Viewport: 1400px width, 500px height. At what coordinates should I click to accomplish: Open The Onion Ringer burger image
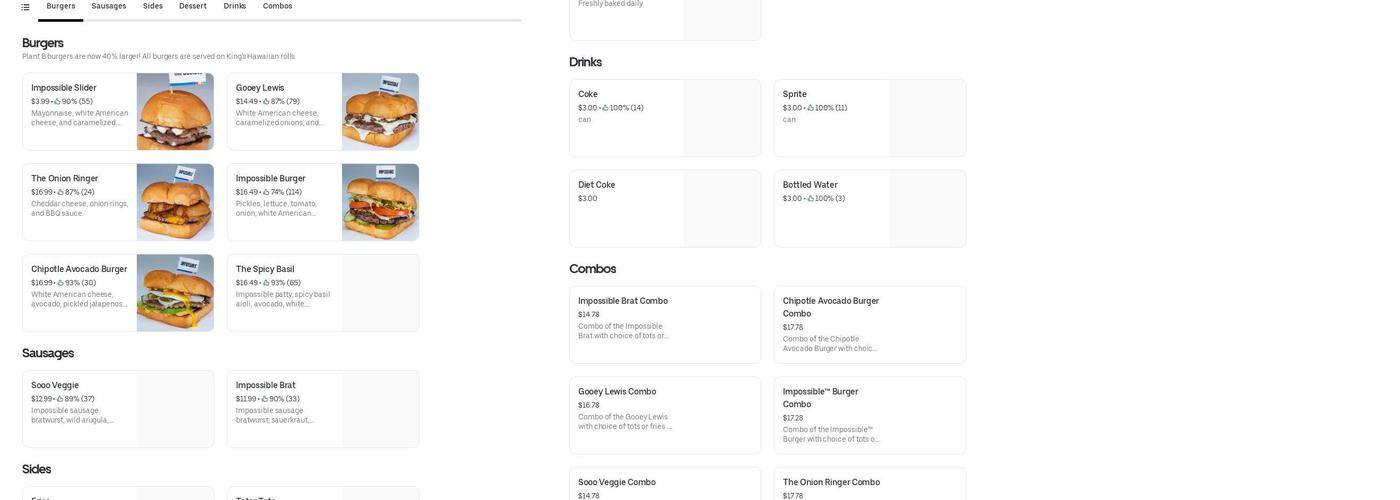click(175, 203)
